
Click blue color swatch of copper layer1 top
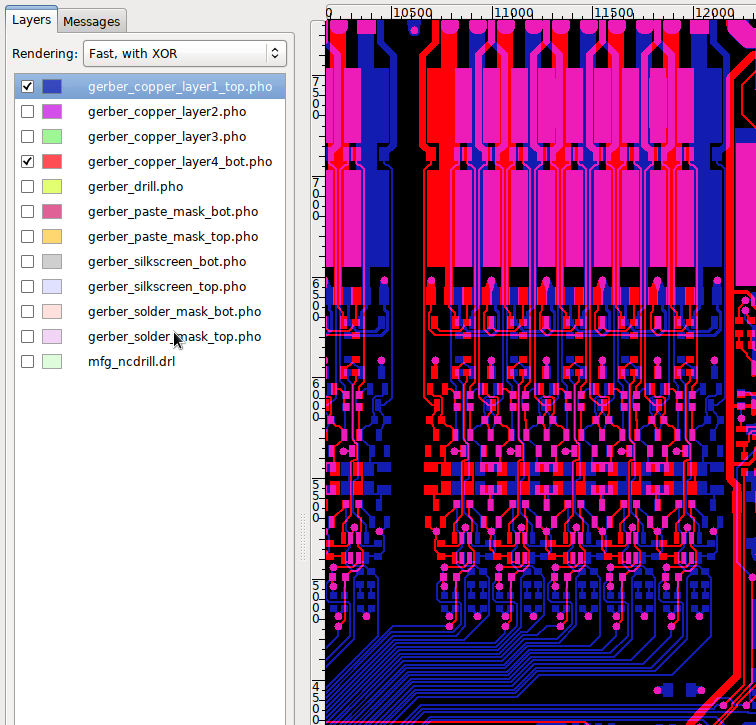pos(52,87)
